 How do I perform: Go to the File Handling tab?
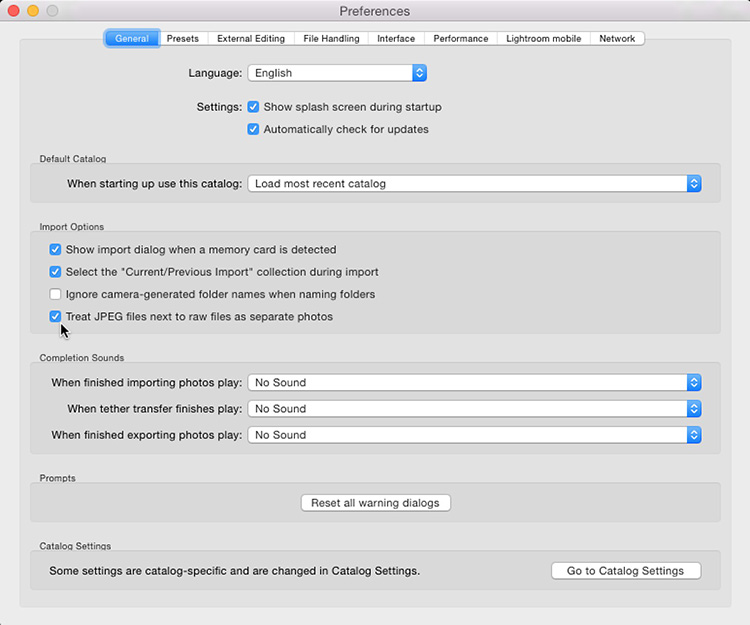click(x=331, y=38)
